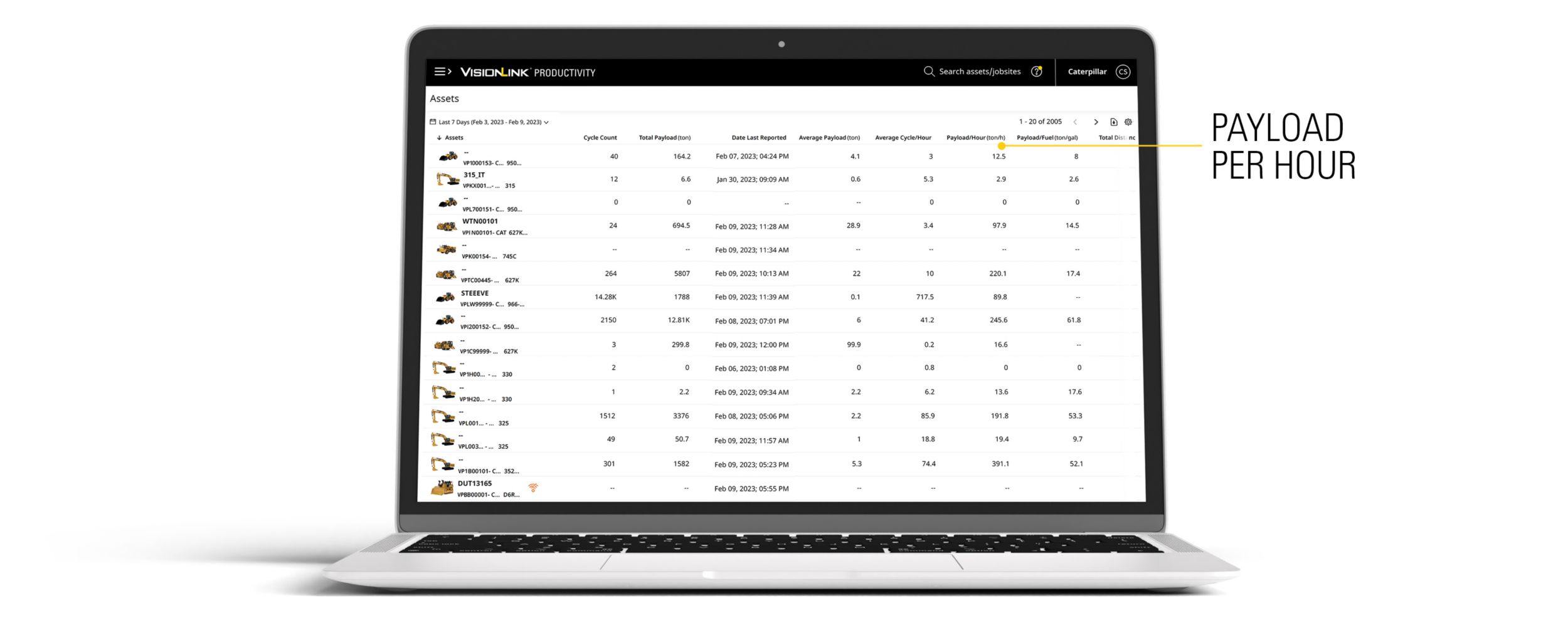Click the excavator thumbnail for VP1B00101
Screen dimensions: 1568x633
tap(442, 464)
